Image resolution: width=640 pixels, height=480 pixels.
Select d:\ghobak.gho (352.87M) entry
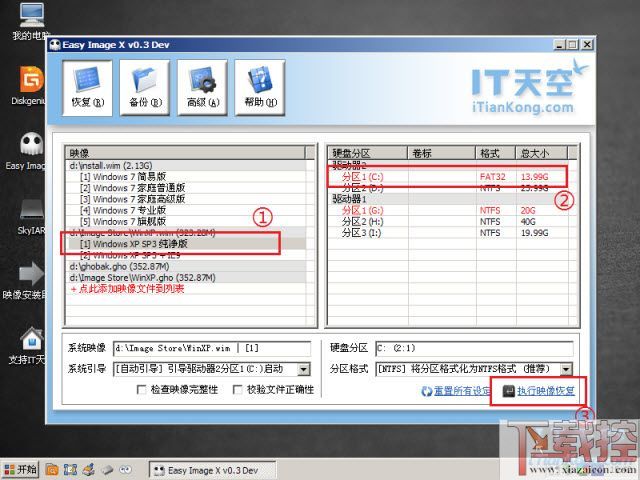[119, 266]
